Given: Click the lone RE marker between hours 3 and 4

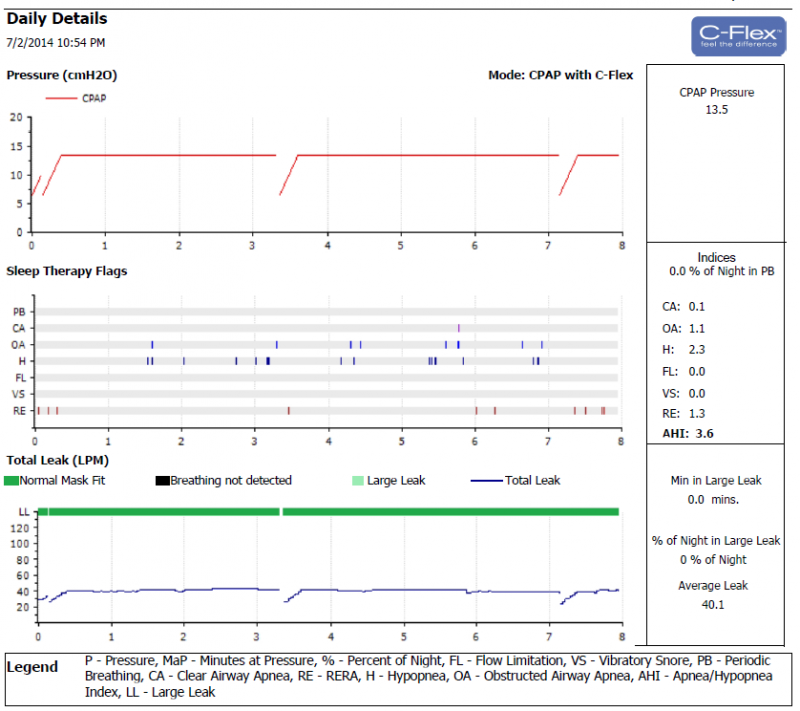Looking at the screenshot, I should pyautogui.click(x=288, y=410).
